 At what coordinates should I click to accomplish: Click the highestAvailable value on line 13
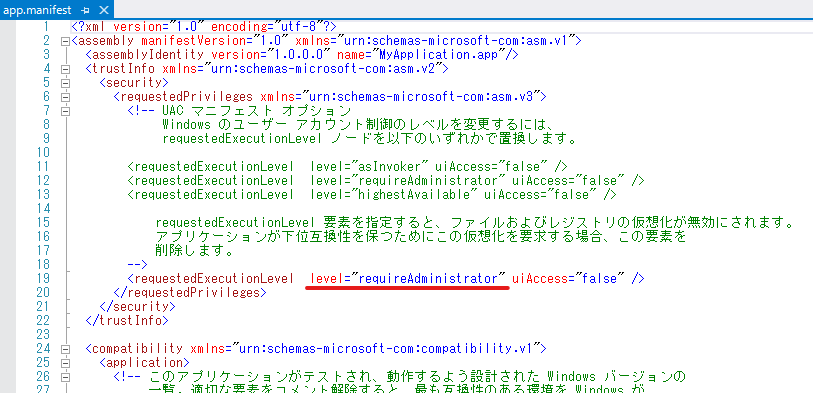(x=414, y=194)
